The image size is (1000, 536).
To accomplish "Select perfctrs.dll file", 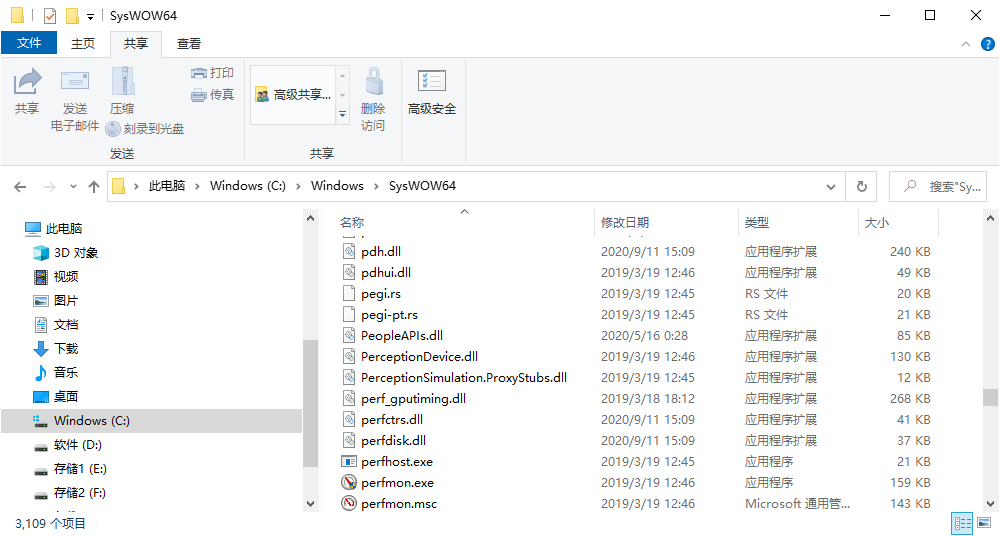I will click(x=392, y=420).
